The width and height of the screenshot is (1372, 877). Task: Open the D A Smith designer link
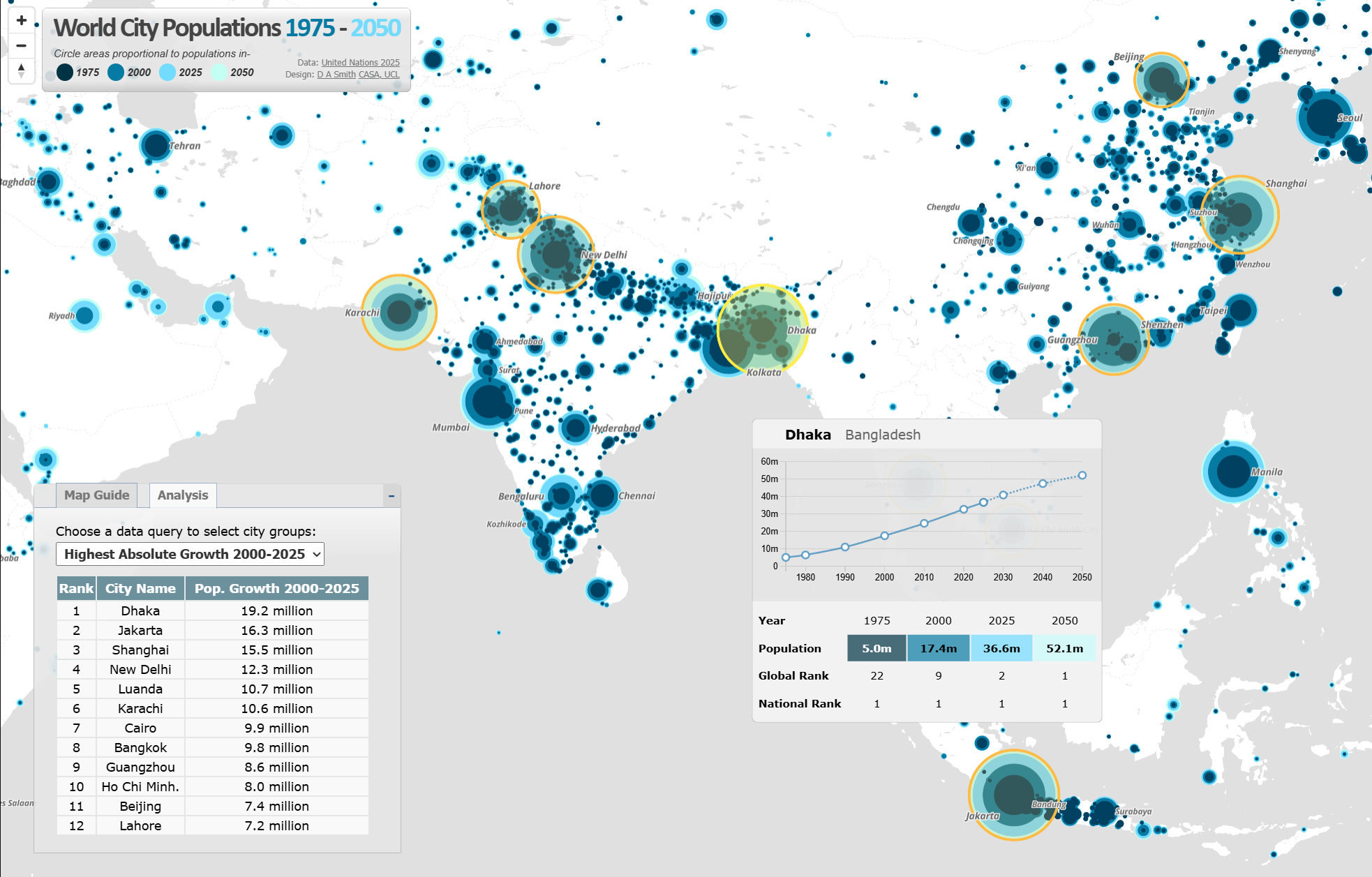(336, 74)
